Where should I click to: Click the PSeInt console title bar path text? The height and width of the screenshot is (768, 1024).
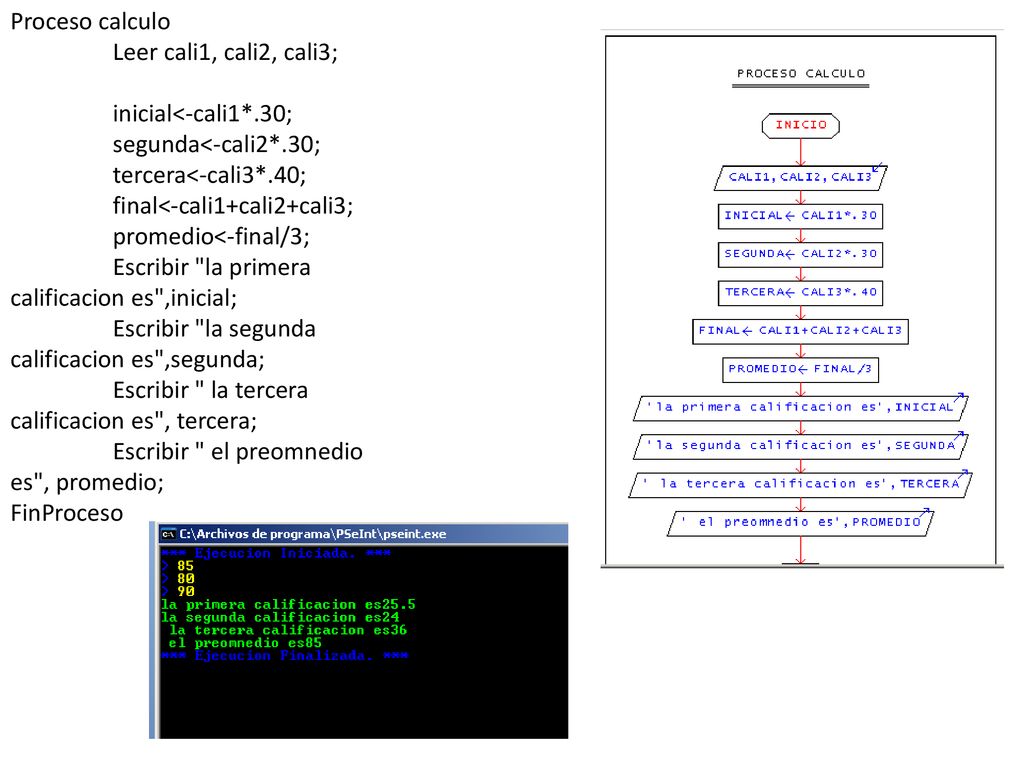click(x=313, y=534)
